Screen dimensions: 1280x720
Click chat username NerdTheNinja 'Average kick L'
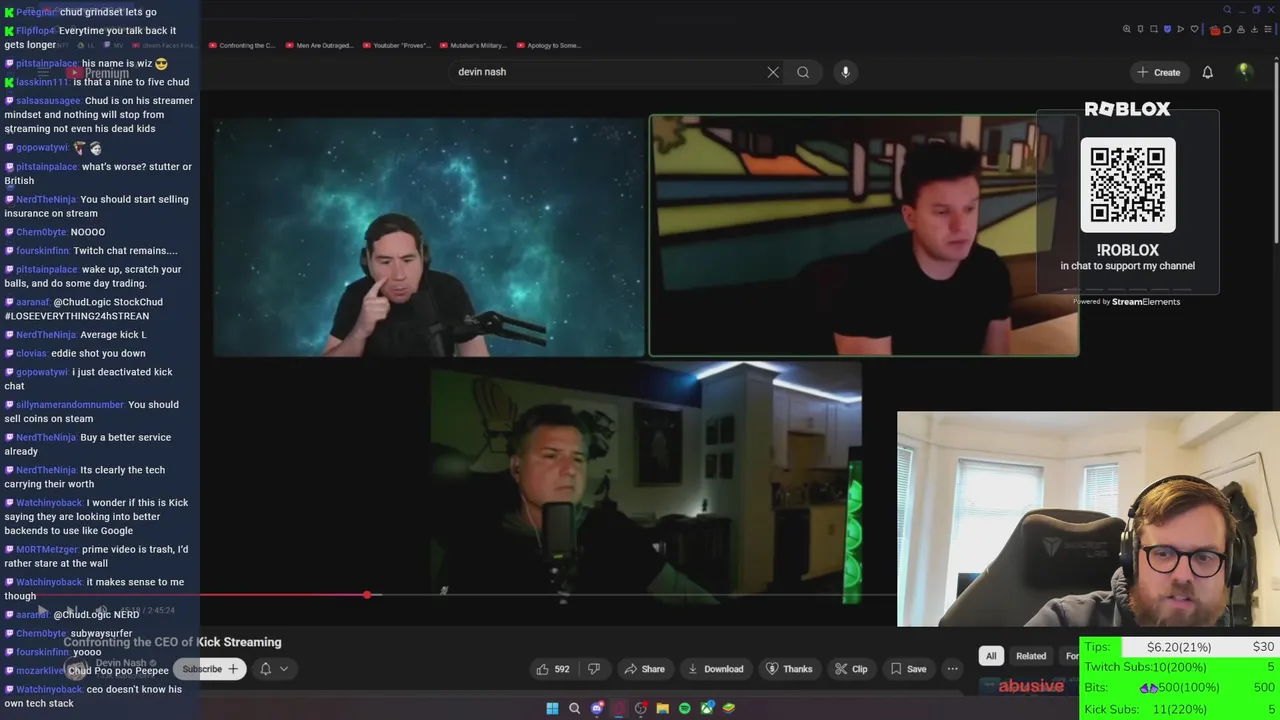point(46,335)
